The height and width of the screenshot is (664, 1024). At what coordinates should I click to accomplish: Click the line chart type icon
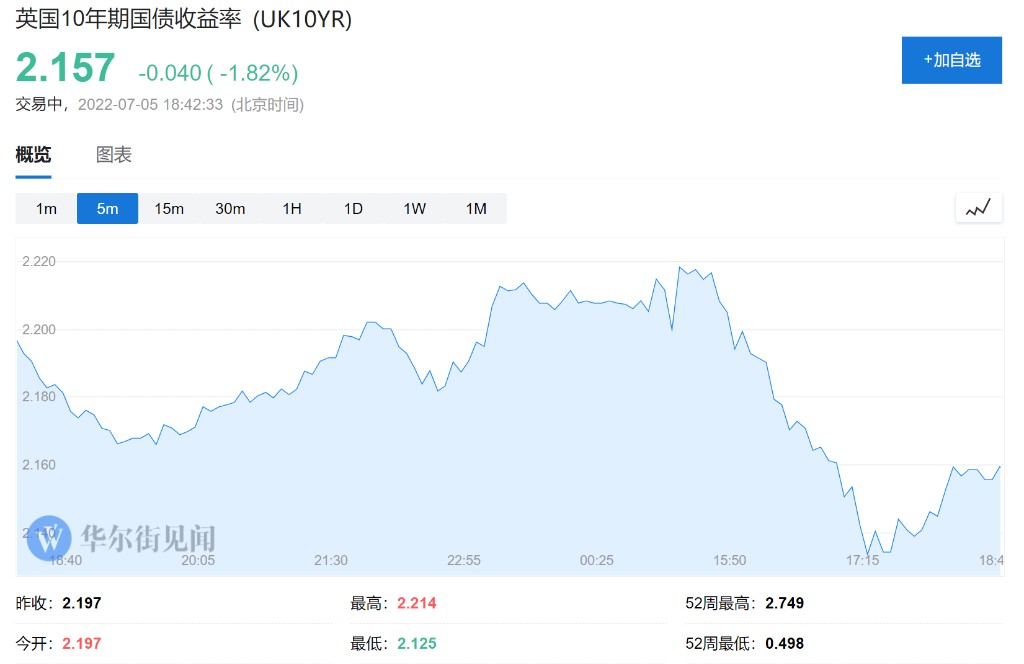click(978, 208)
